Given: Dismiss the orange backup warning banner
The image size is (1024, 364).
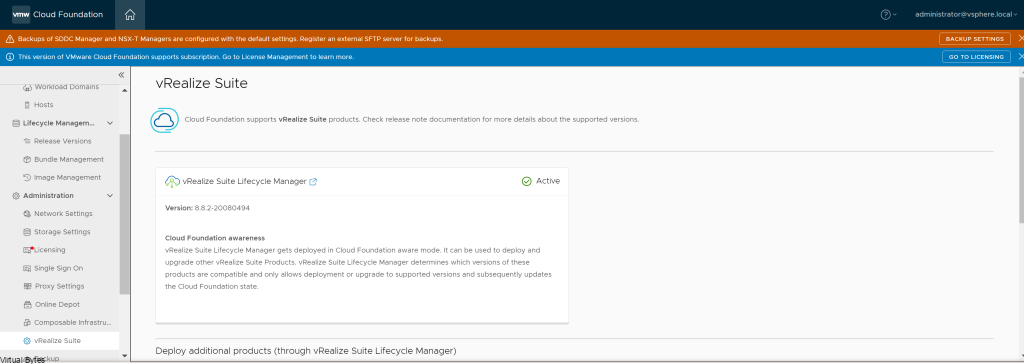Looking at the screenshot, I should [x=1020, y=39].
